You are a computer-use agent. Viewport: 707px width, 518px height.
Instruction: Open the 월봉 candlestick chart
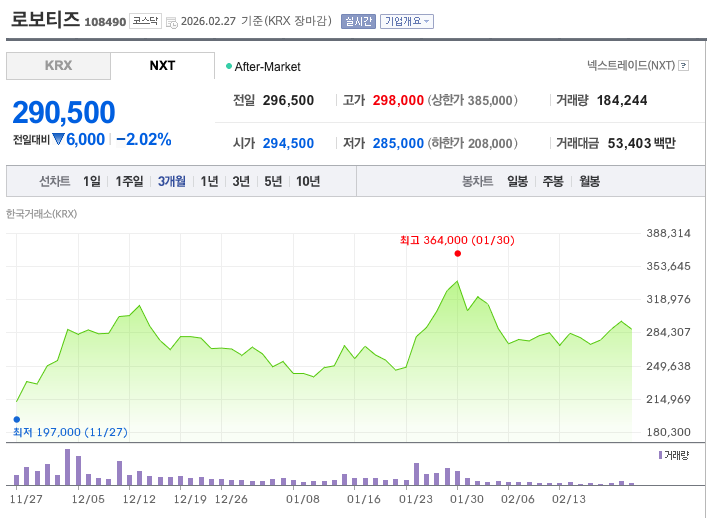(x=589, y=181)
